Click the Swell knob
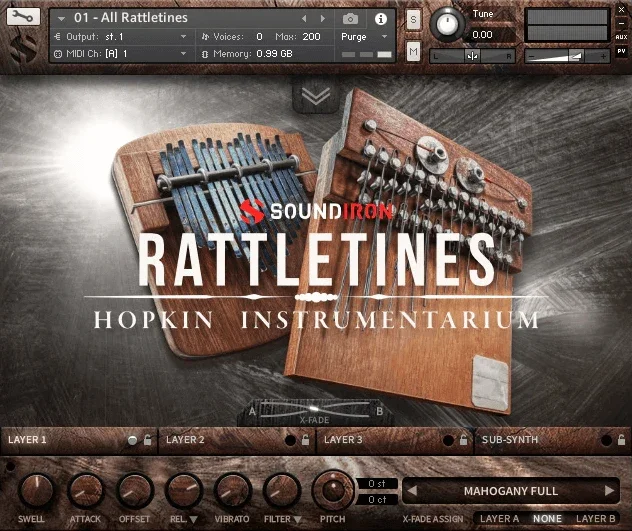 tap(35, 490)
